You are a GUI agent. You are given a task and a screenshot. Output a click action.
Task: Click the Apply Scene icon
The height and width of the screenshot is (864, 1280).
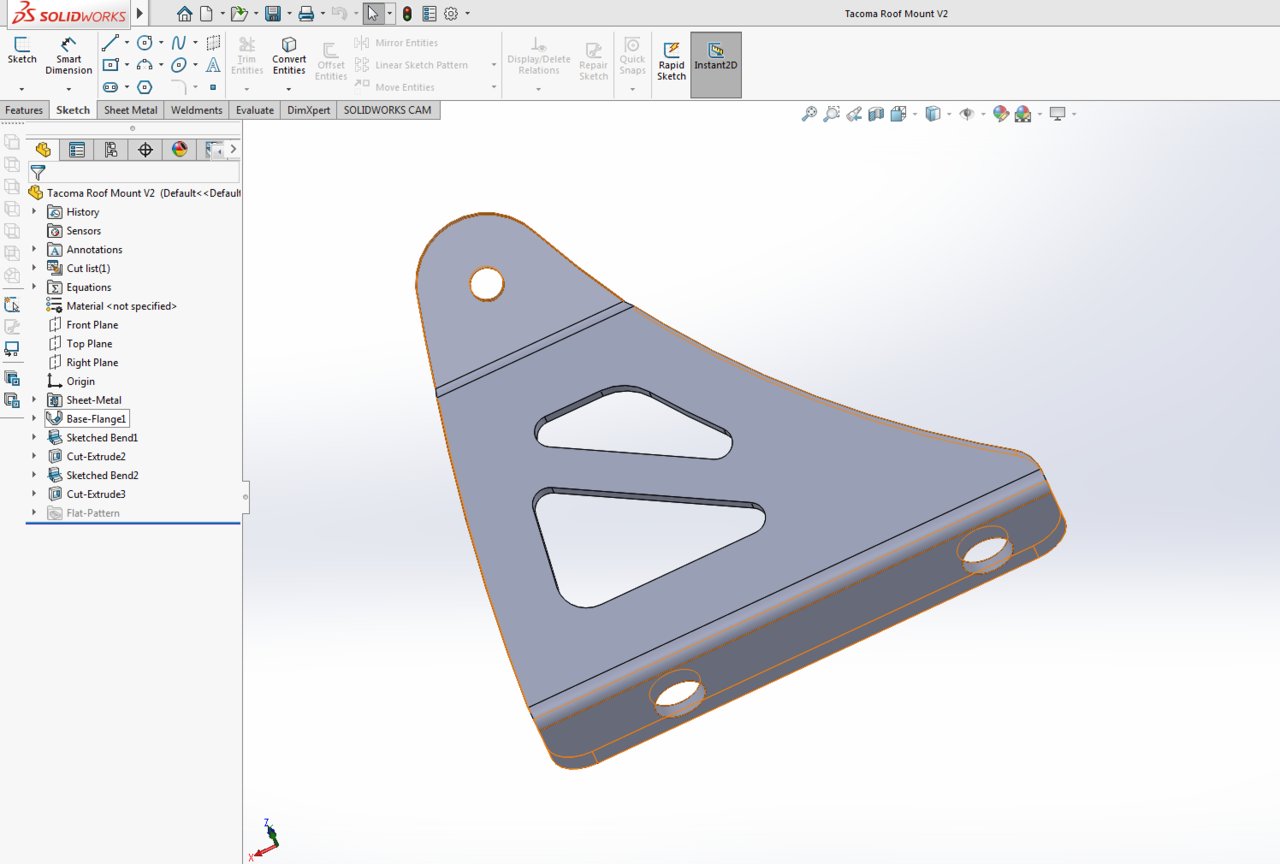(x=1023, y=114)
